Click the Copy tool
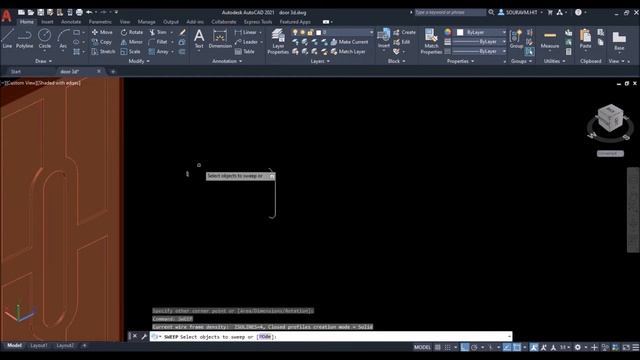The image size is (640, 360). pyautogui.click(x=102, y=42)
